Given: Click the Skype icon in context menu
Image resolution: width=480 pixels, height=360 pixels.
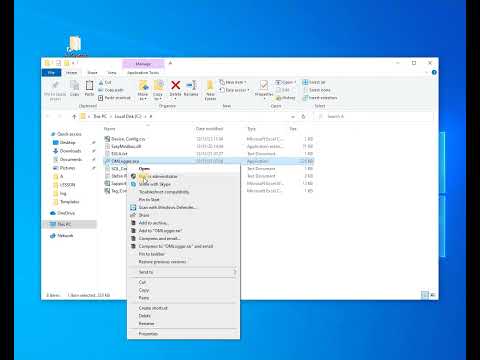Looking at the screenshot, I should coord(133,184).
